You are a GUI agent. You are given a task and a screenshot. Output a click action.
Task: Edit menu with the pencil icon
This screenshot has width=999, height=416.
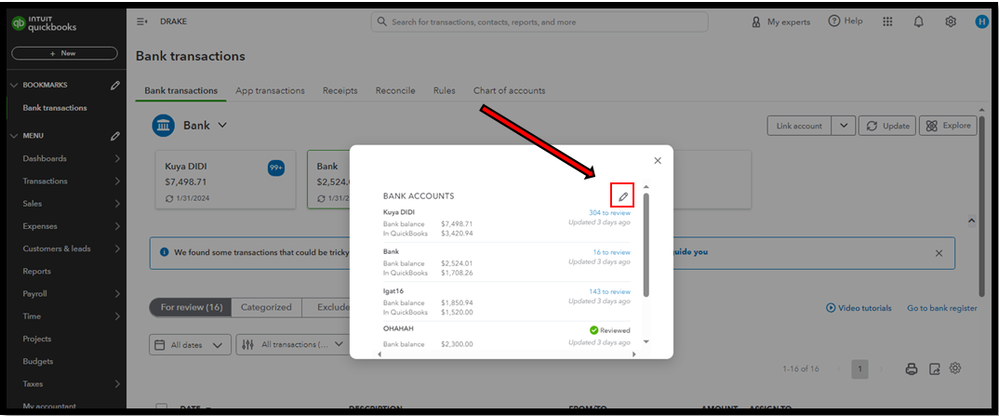pyautogui.click(x=115, y=136)
